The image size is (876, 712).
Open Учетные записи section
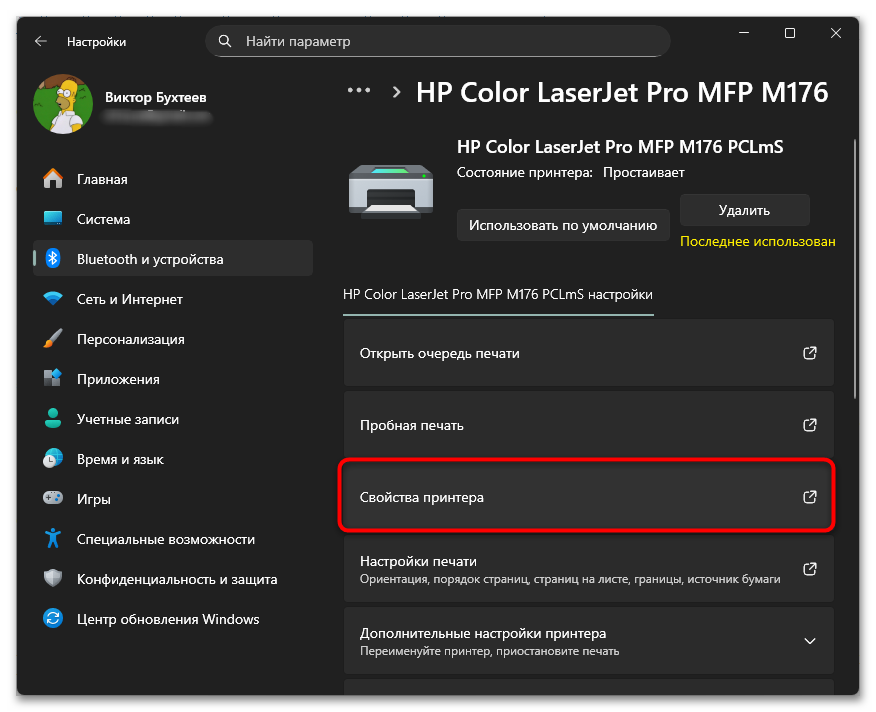(x=173, y=419)
